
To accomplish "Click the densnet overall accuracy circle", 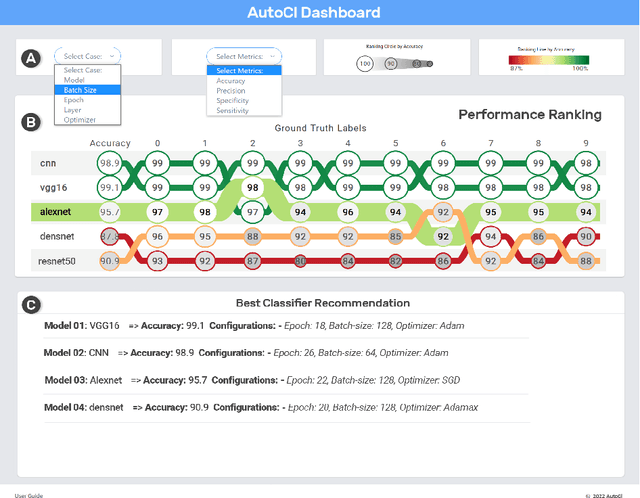I will [x=110, y=236].
